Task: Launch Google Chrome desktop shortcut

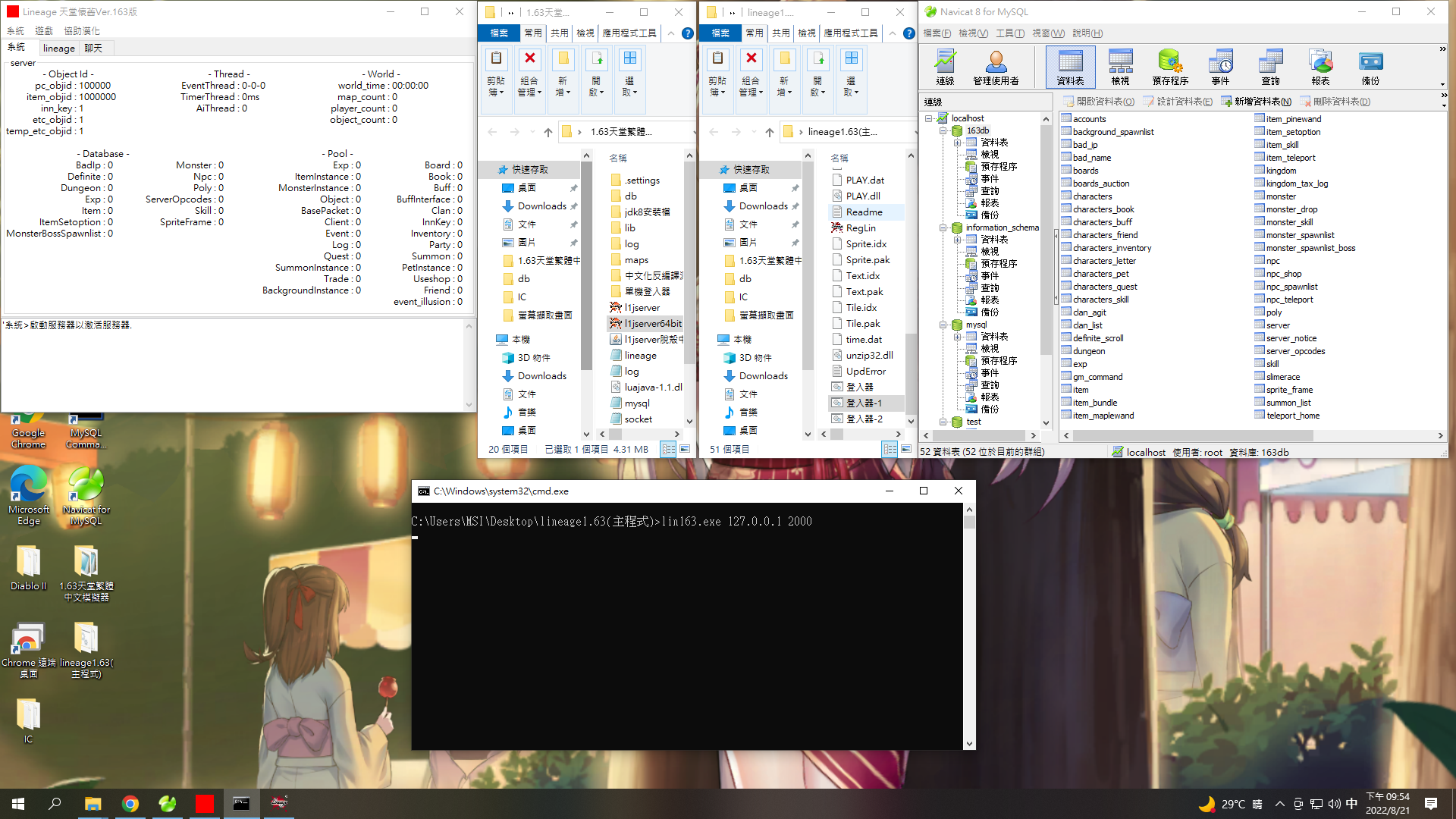Action: [28, 431]
